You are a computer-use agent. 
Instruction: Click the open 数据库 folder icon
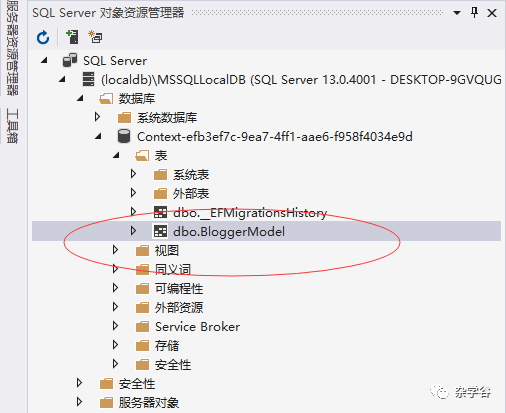[x=106, y=99]
